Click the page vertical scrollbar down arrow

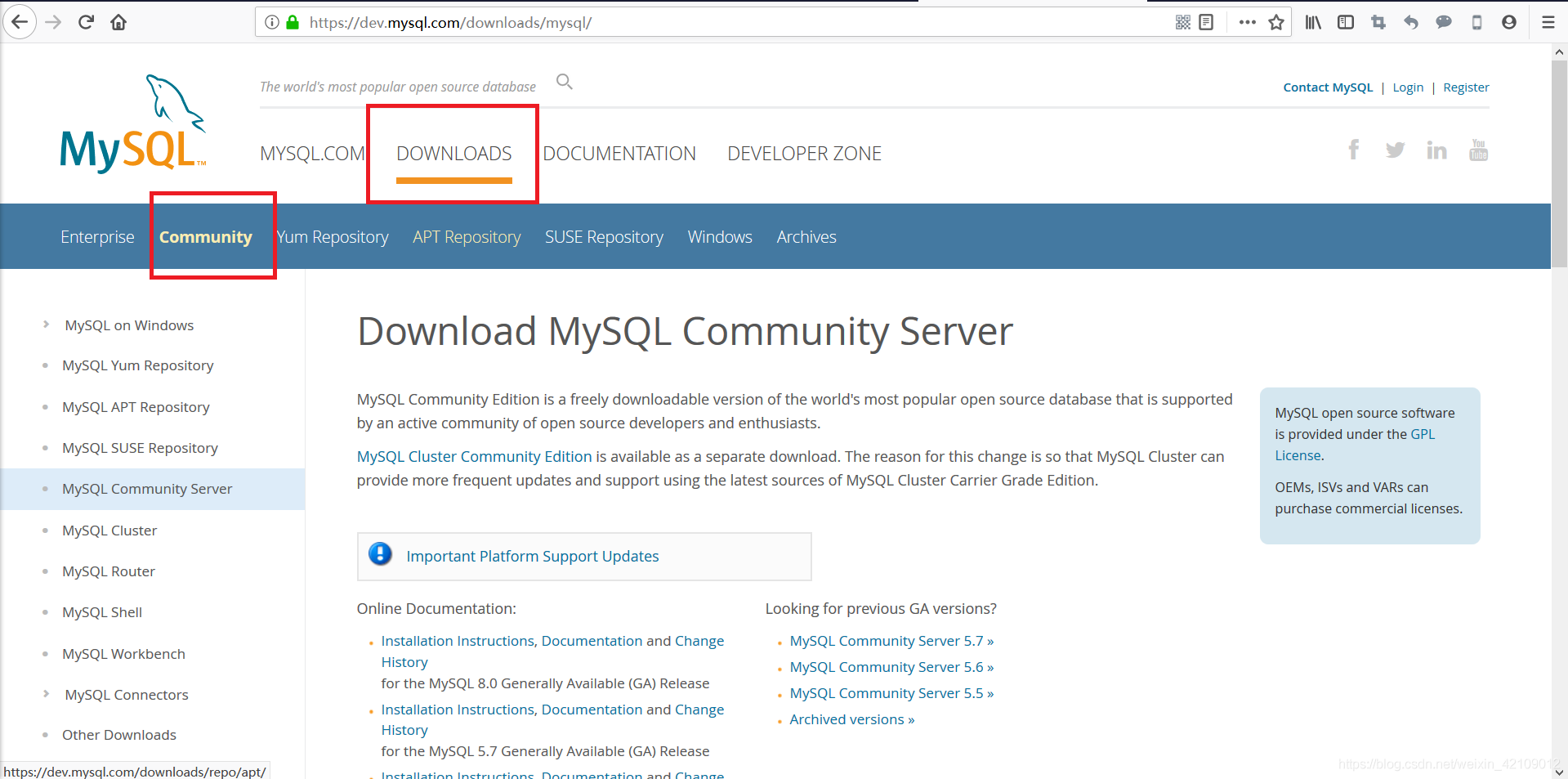[1559, 771]
